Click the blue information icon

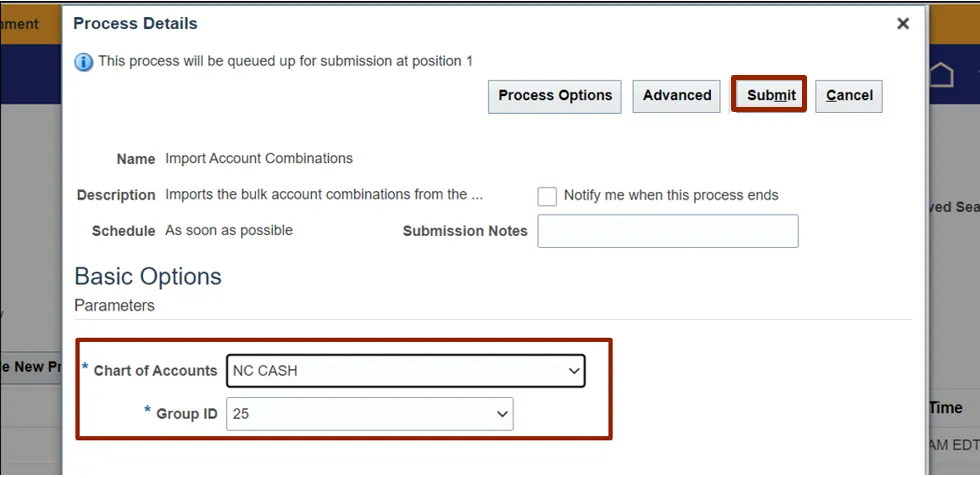[x=84, y=62]
